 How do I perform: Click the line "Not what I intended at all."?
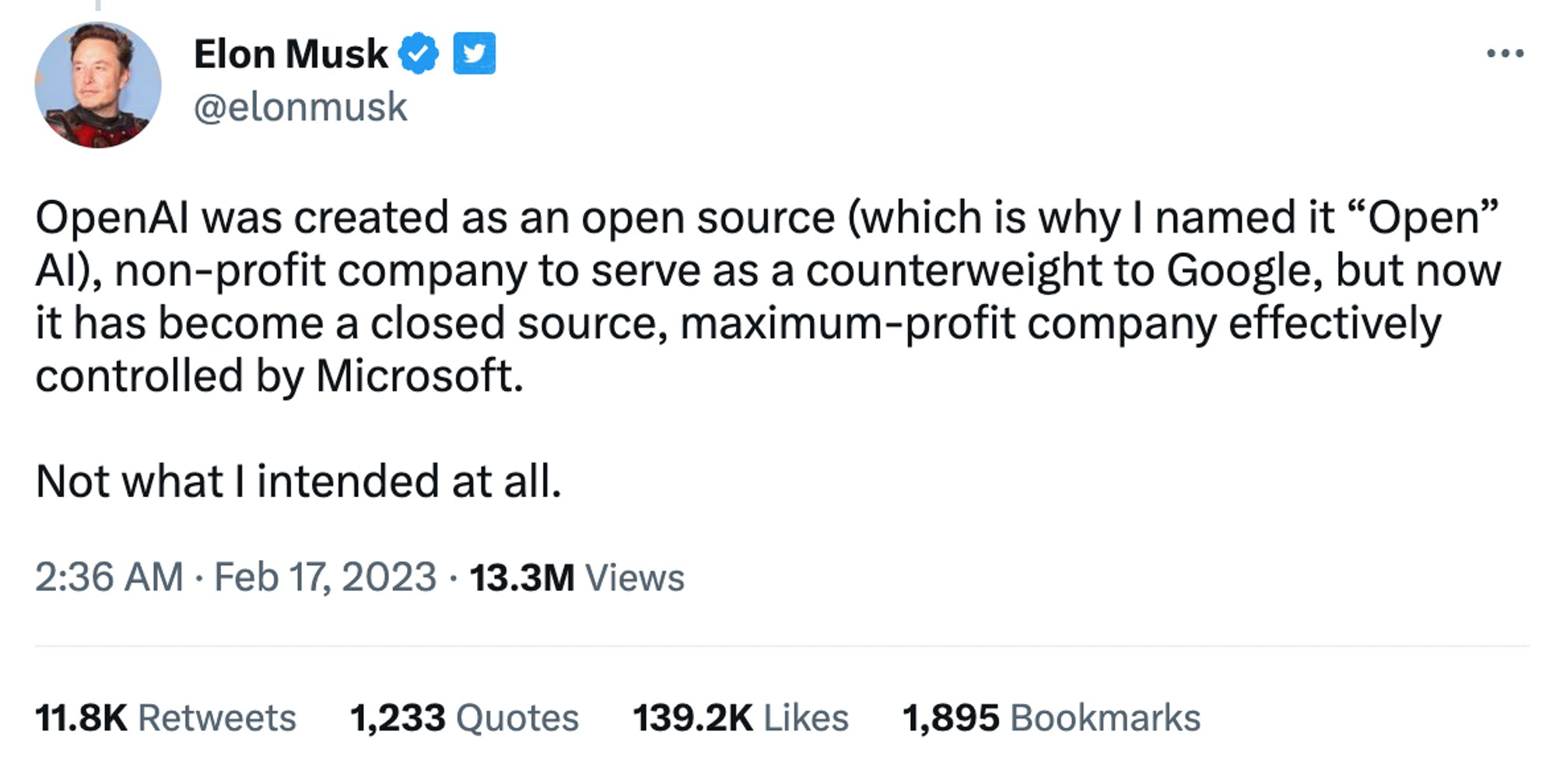click(298, 481)
